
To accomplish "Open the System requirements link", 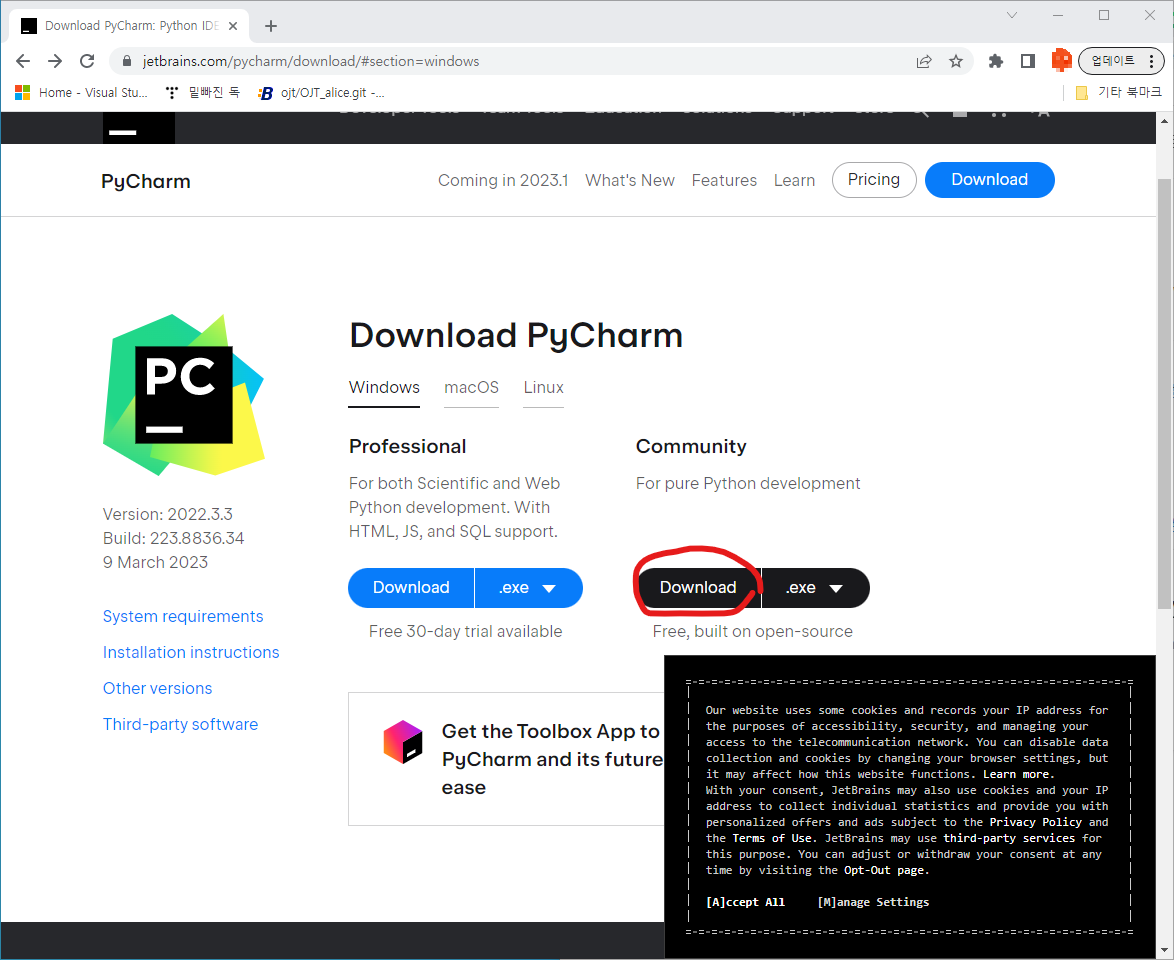I will click(x=183, y=616).
